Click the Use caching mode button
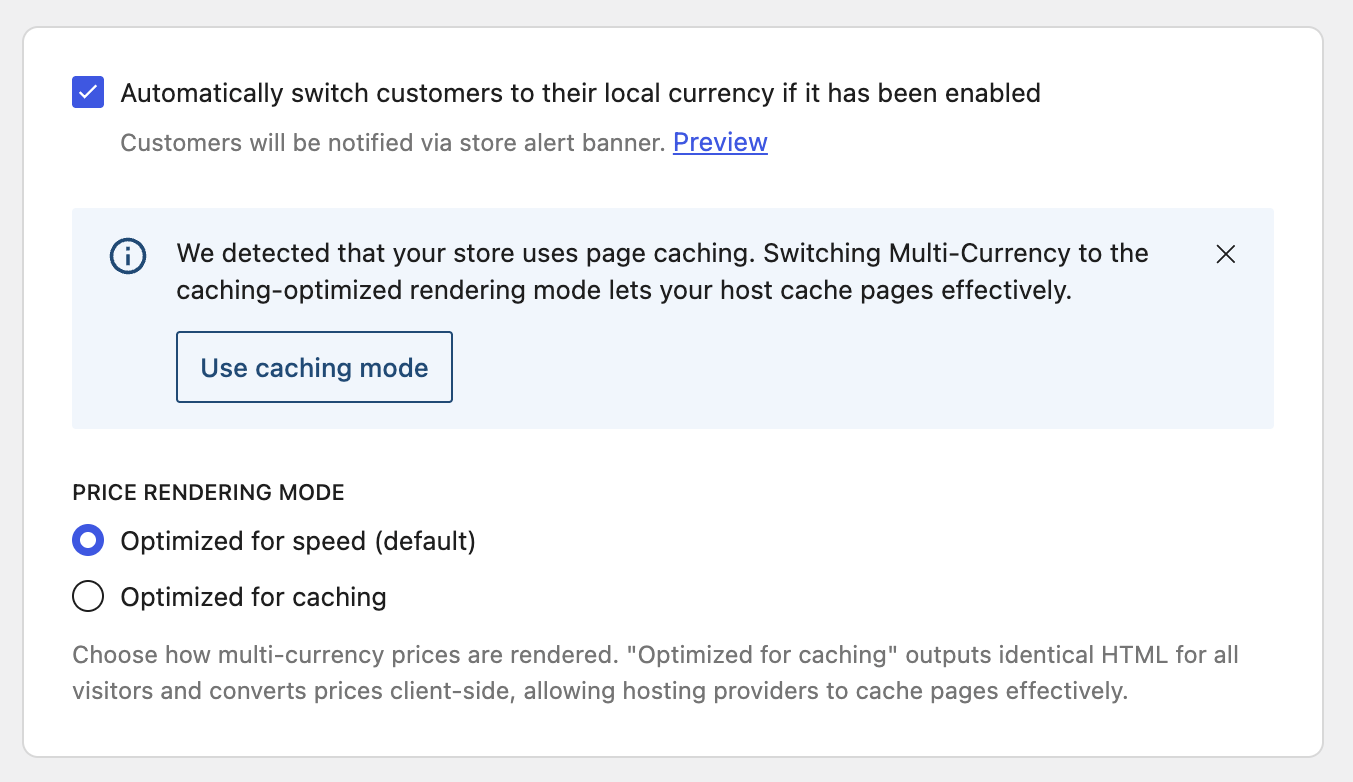 [x=314, y=367]
